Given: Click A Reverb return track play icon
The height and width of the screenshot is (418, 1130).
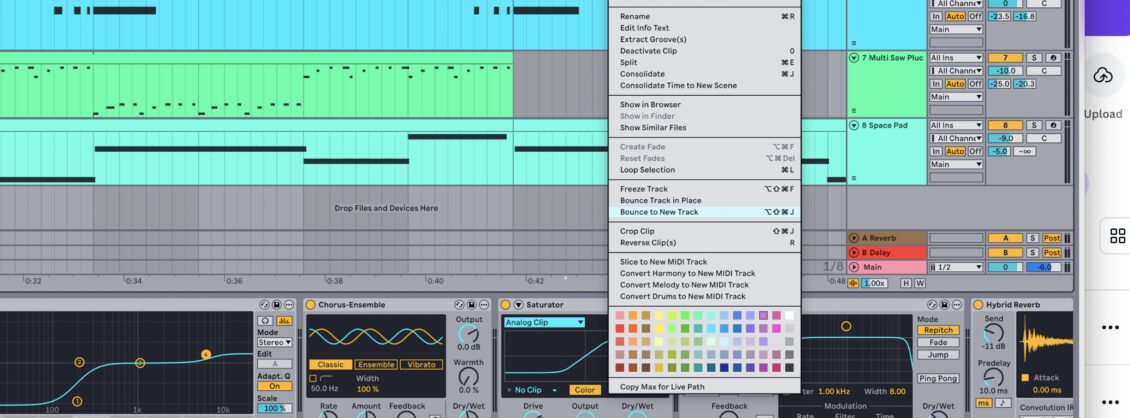Looking at the screenshot, I should [x=854, y=238].
